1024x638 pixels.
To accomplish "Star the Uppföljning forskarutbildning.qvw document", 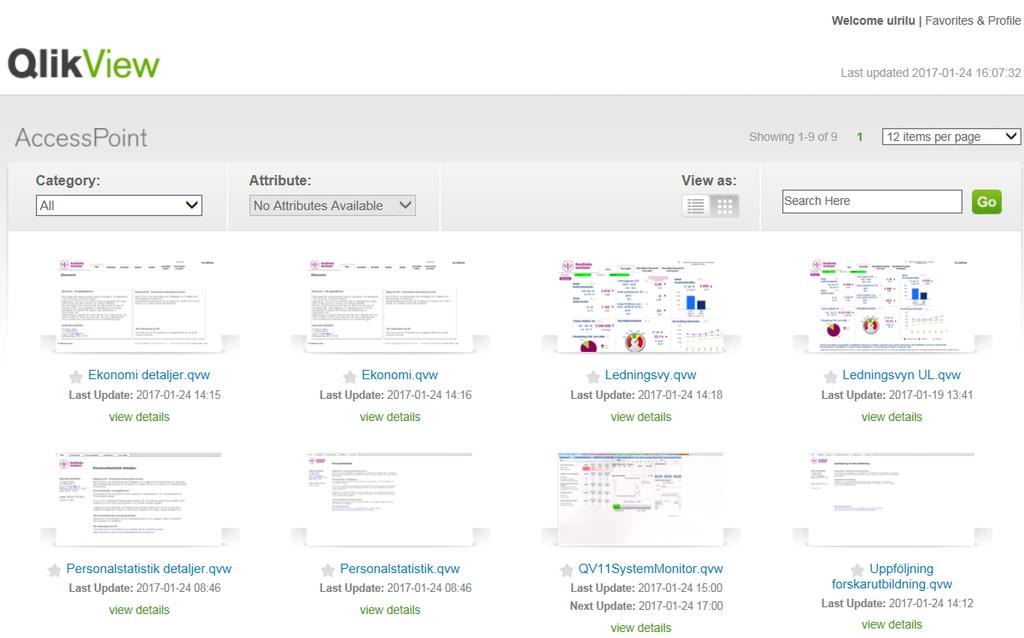I will tap(857, 570).
